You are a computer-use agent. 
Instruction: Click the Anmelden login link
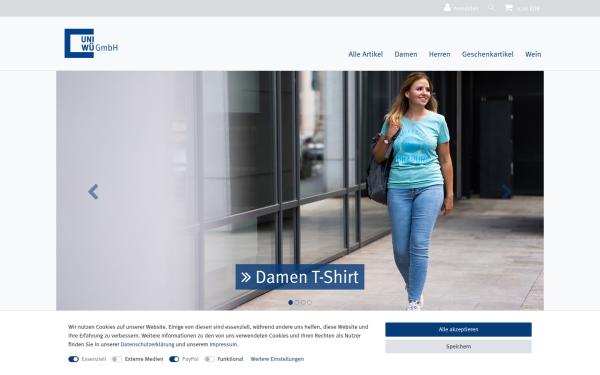[466, 8]
